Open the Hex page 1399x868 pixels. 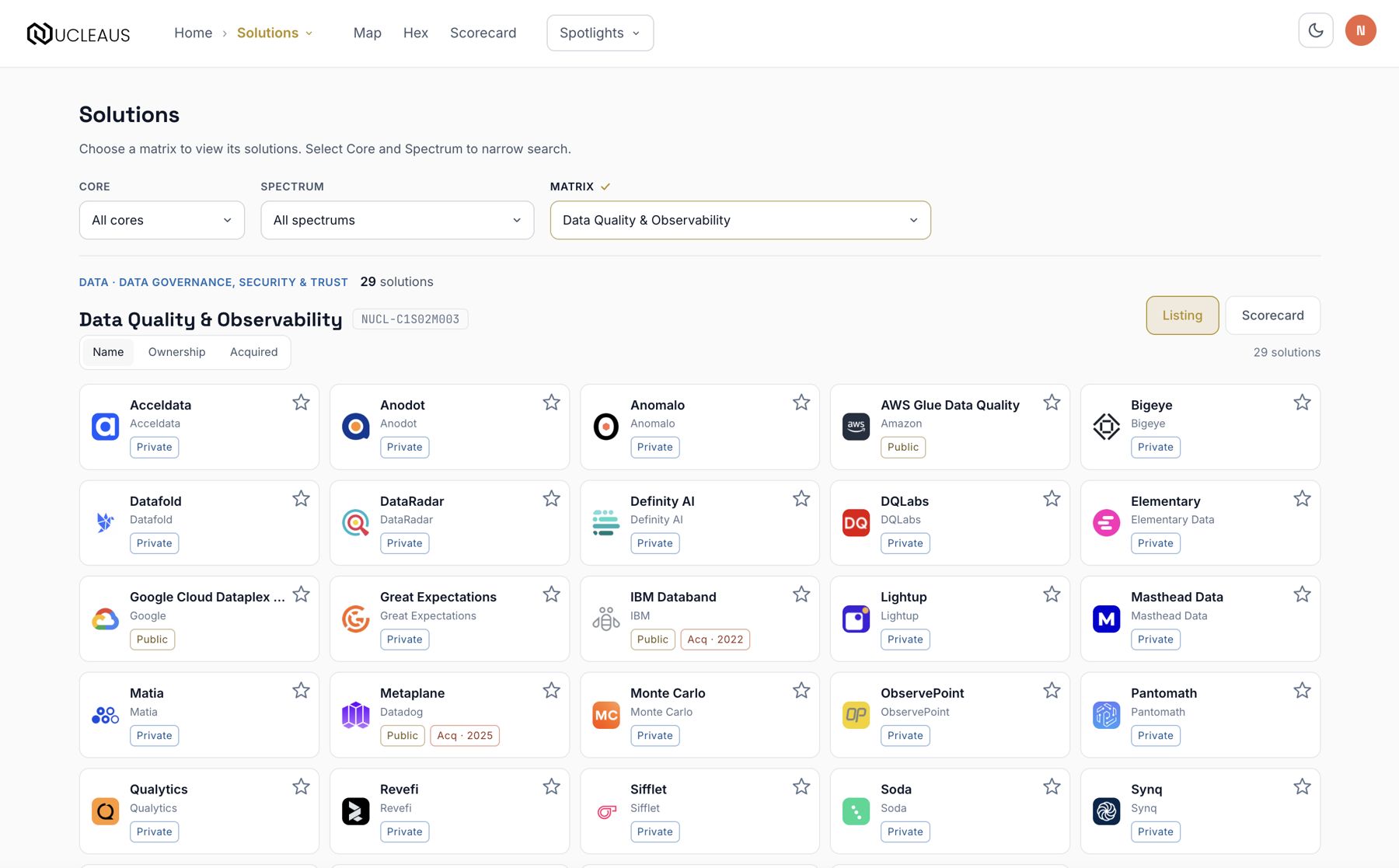coord(416,33)
